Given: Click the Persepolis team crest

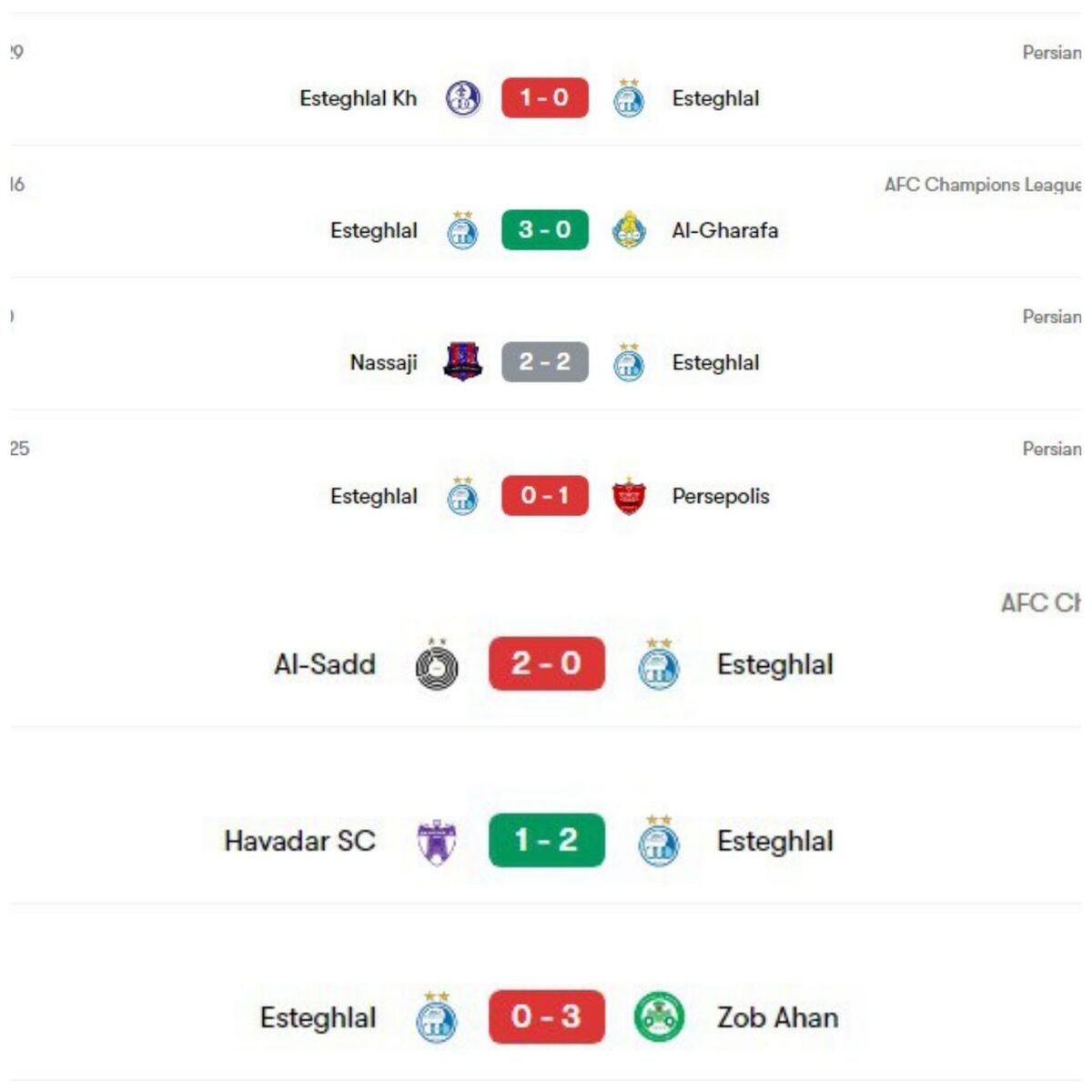Looking at the screenshot, I should tap(631, 495).
